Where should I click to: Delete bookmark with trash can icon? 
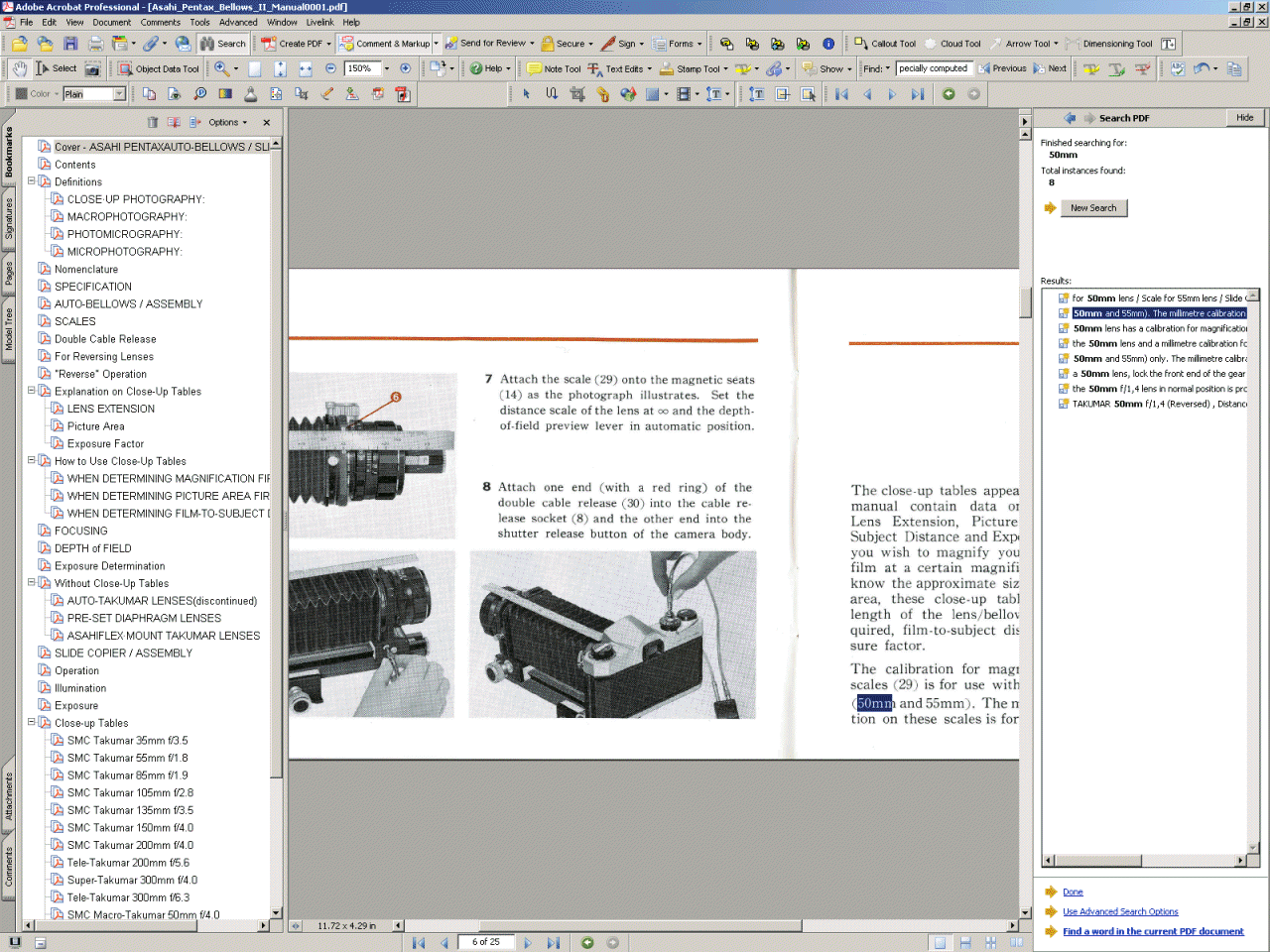pos(153,122)
